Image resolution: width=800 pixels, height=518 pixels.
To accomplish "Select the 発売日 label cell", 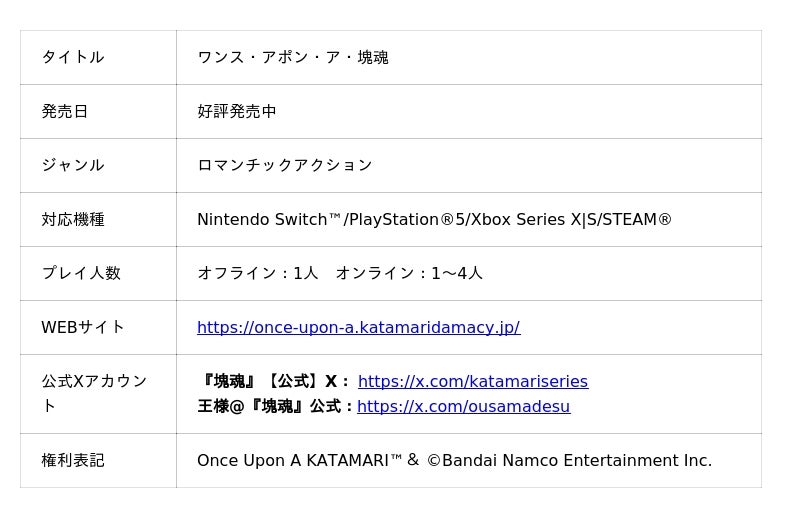I will (x=65, y=112).
